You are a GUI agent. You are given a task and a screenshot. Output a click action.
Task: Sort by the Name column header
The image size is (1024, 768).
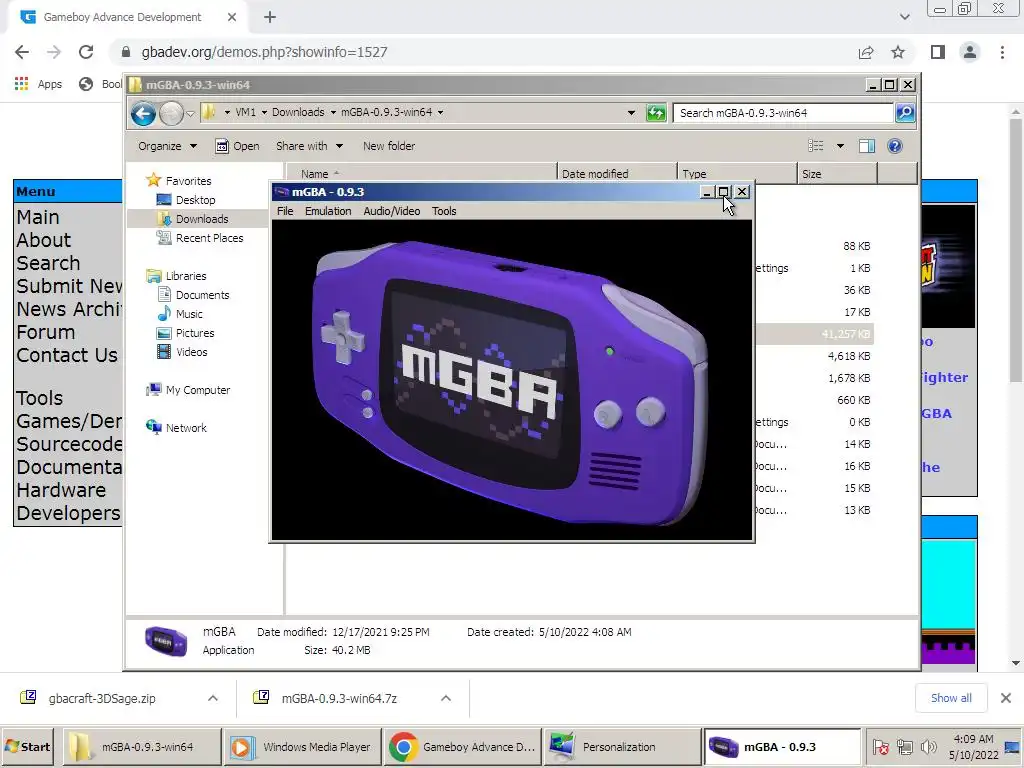point(421,174)
